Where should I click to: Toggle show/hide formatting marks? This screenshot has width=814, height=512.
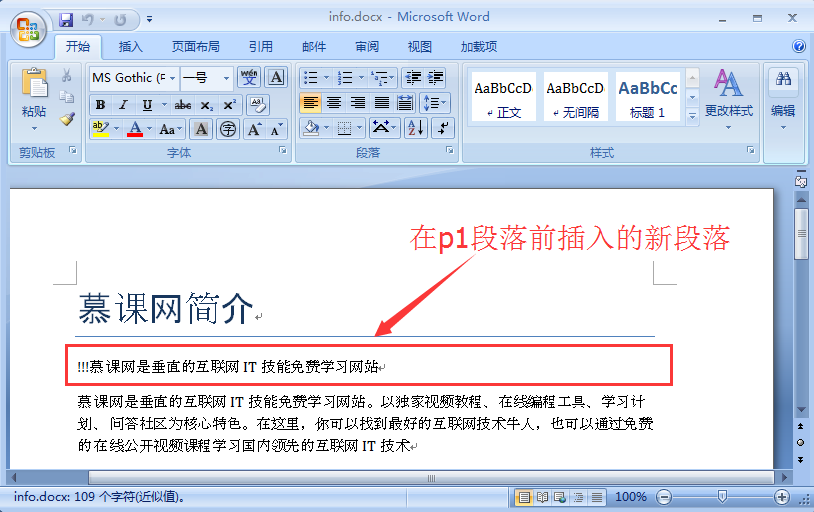coord(443,128)
